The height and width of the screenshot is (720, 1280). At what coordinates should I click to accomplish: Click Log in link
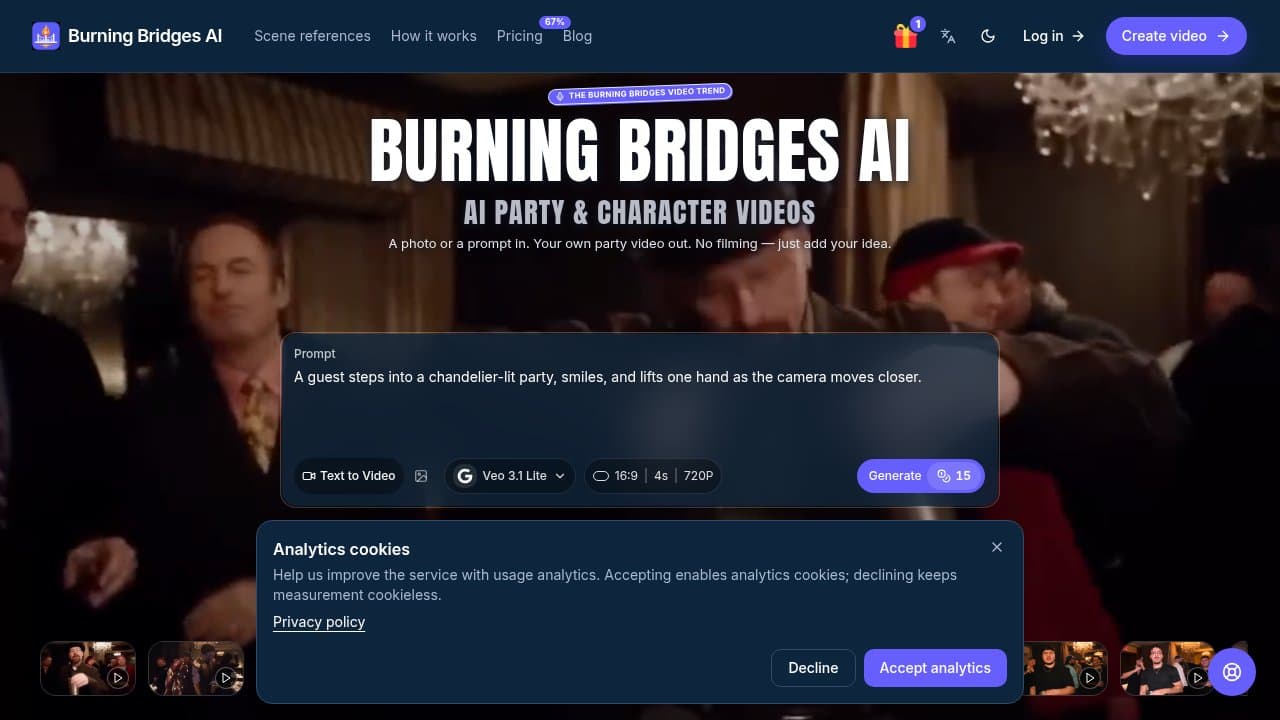click(1054, 36)
